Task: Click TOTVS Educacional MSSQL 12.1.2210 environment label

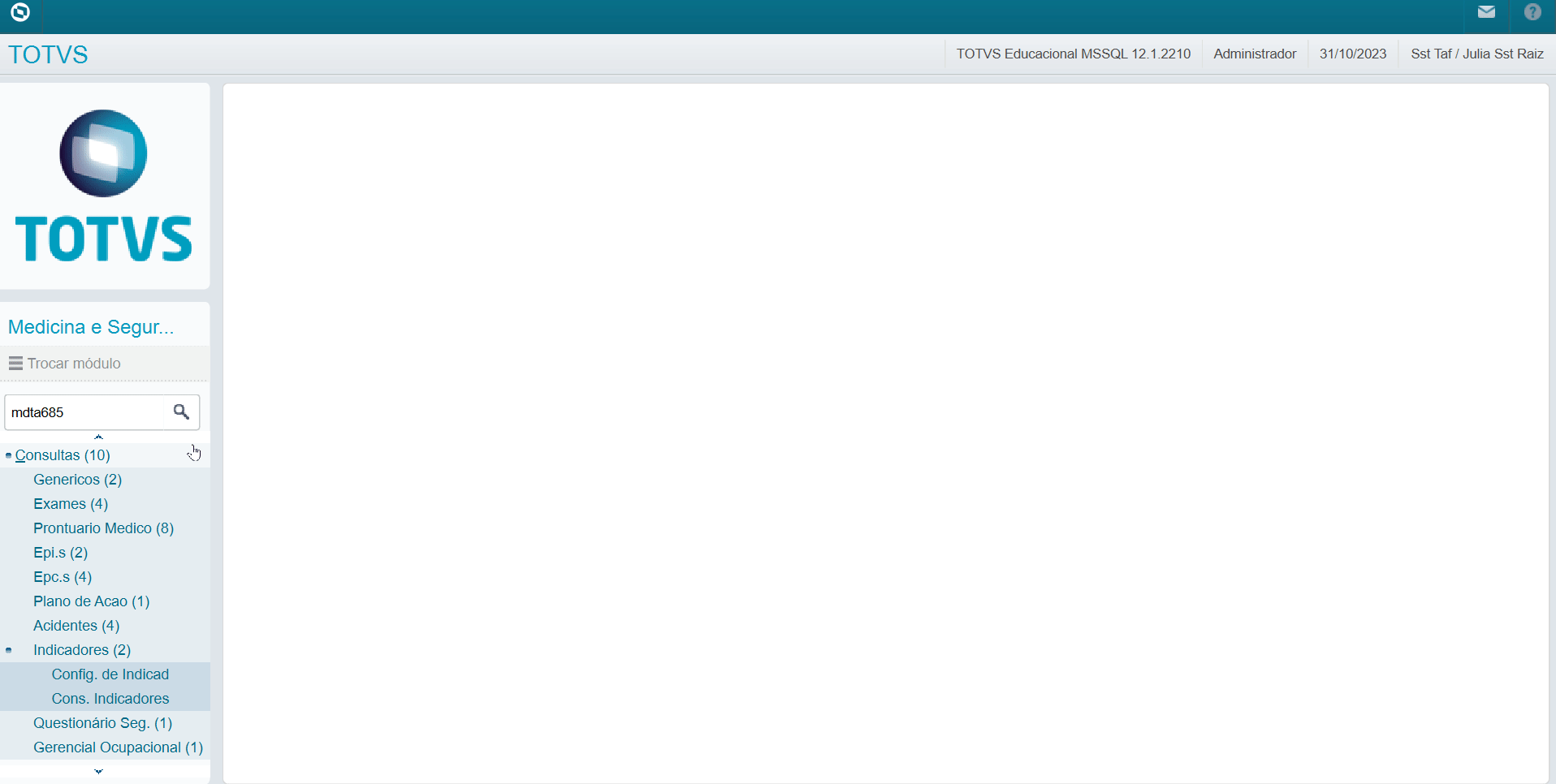Action: tap(1073, 54)
